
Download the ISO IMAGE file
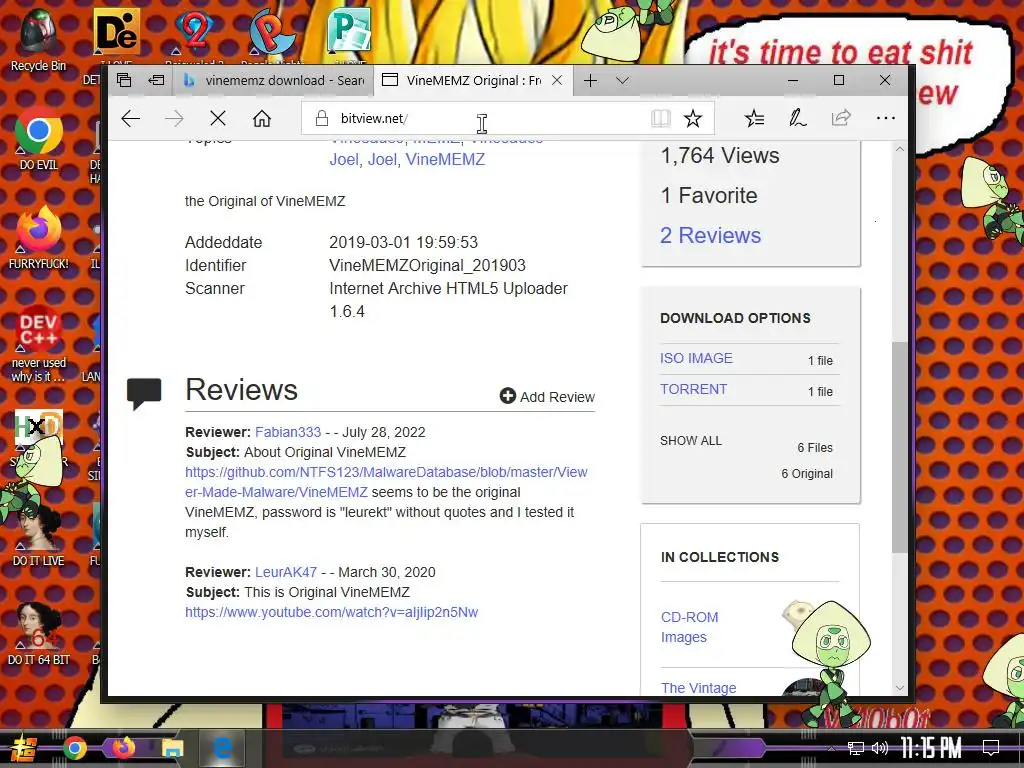[x=696, y=358]
